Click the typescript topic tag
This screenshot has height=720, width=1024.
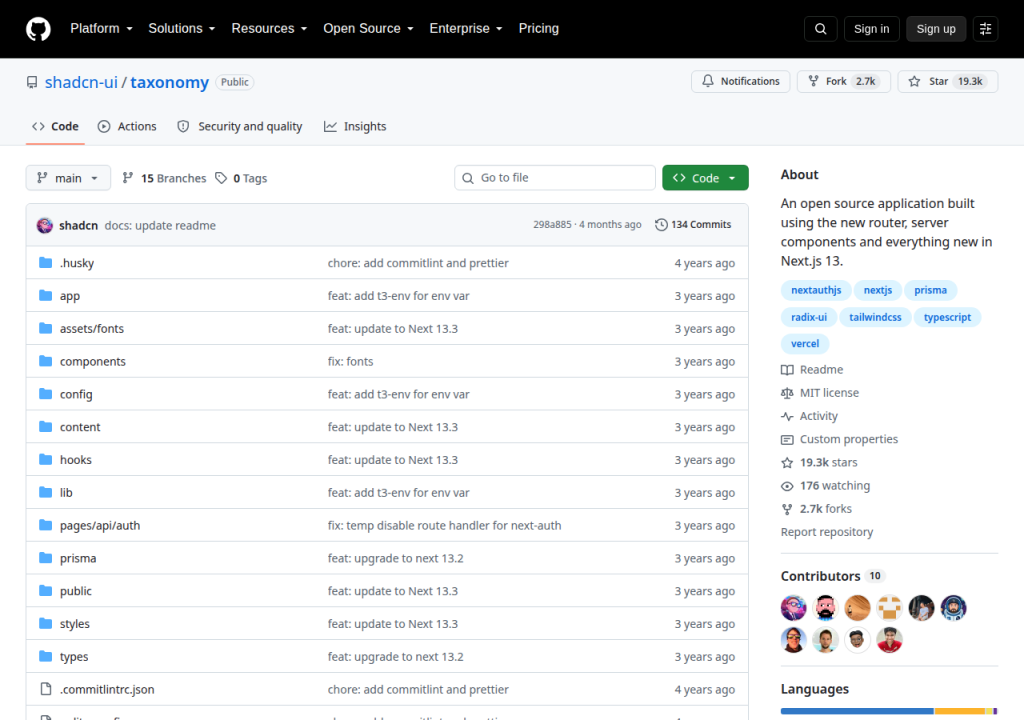pyautogui.click(x=947, y=317)
